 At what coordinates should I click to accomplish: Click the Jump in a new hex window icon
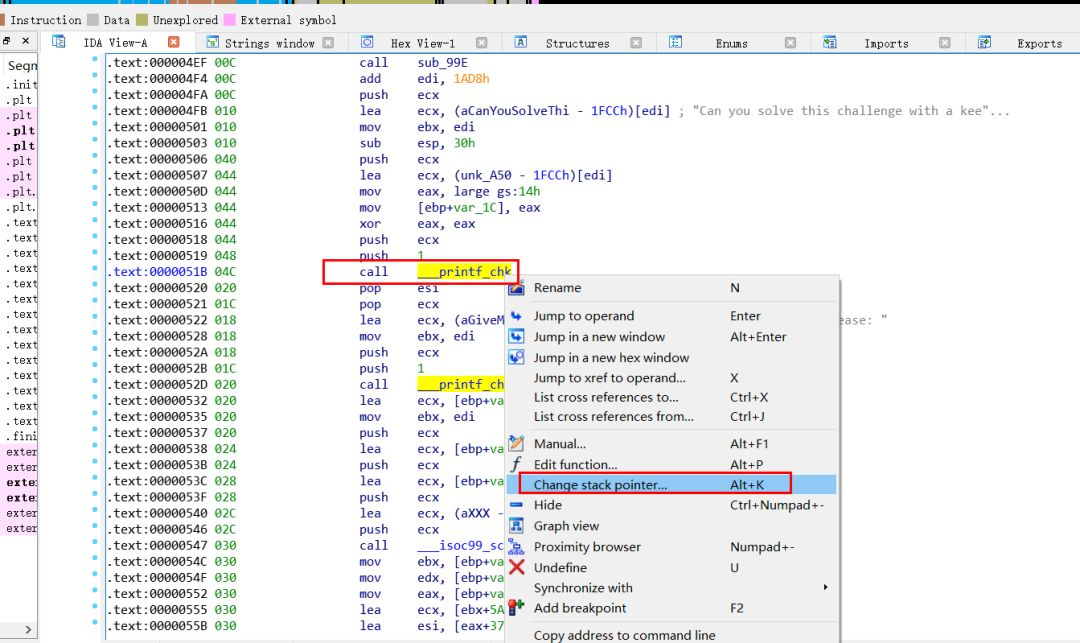point(517,358)
